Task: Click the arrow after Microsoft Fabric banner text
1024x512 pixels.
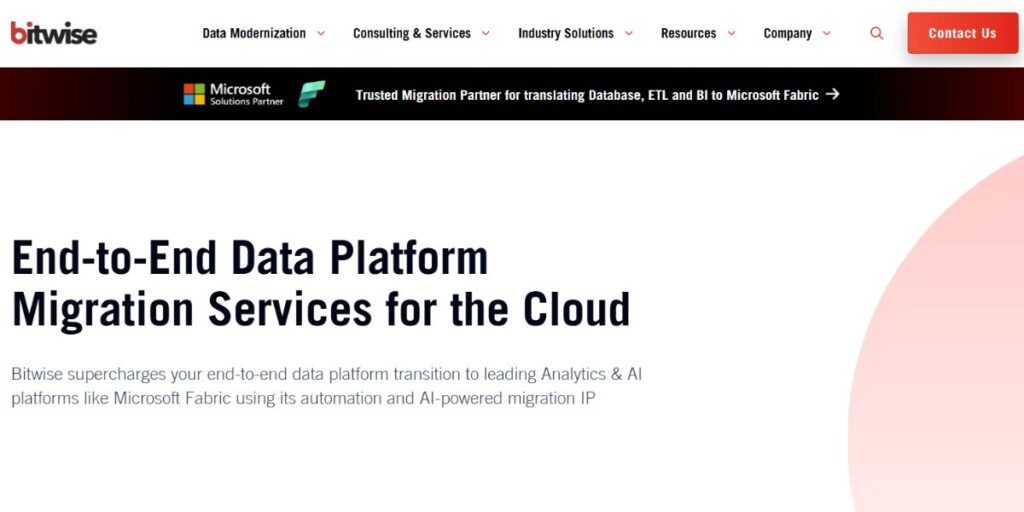Action: coord(832,94)
